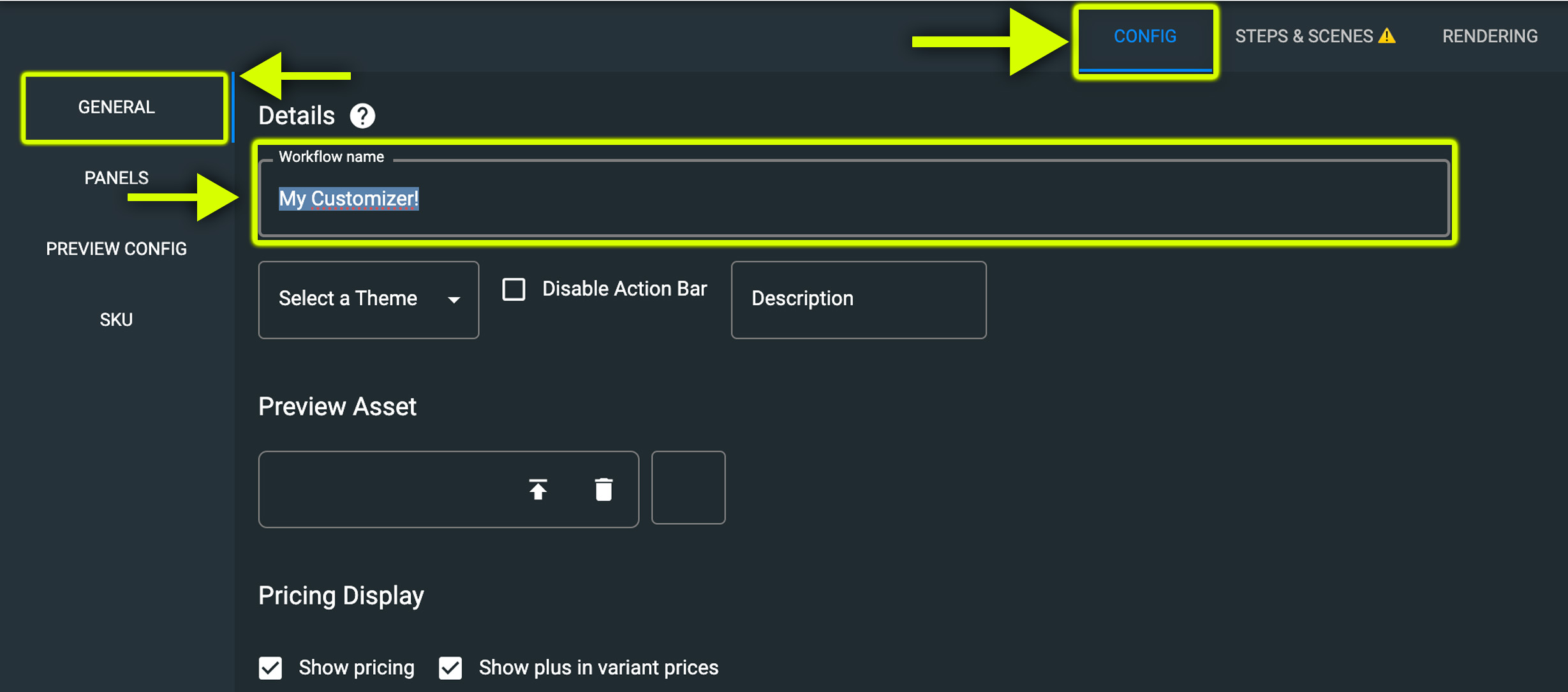Click the RENDERING tab
This screenshot has width=1568, height=692.
1491,35
